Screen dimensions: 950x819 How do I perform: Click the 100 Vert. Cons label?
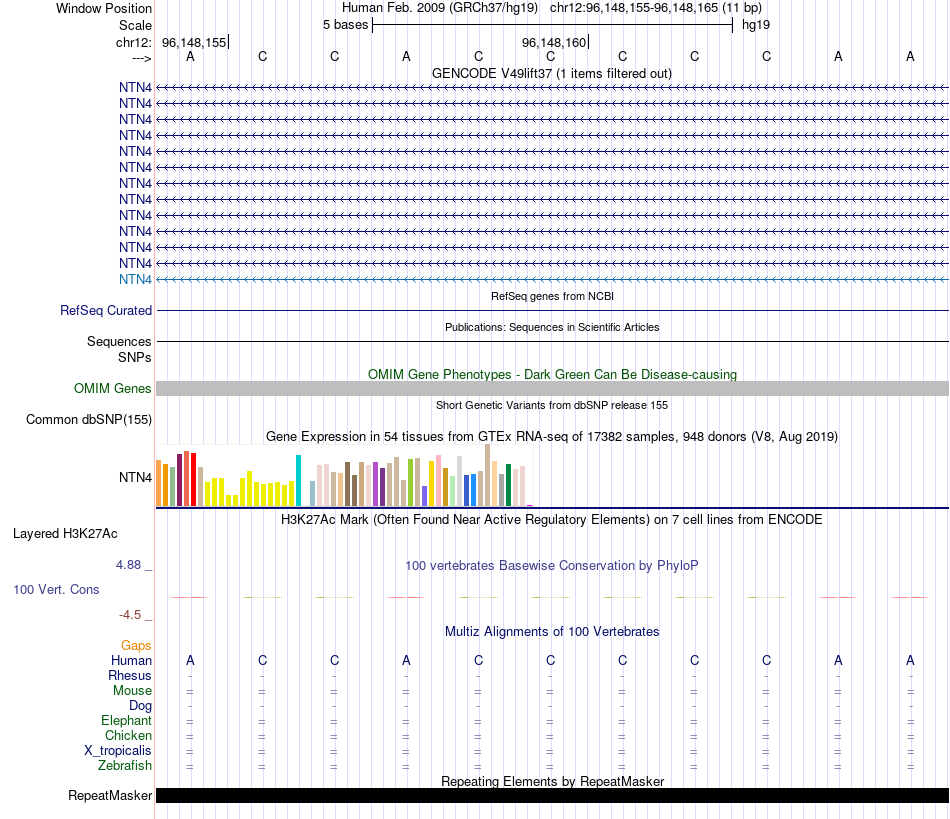click(56, 589)
